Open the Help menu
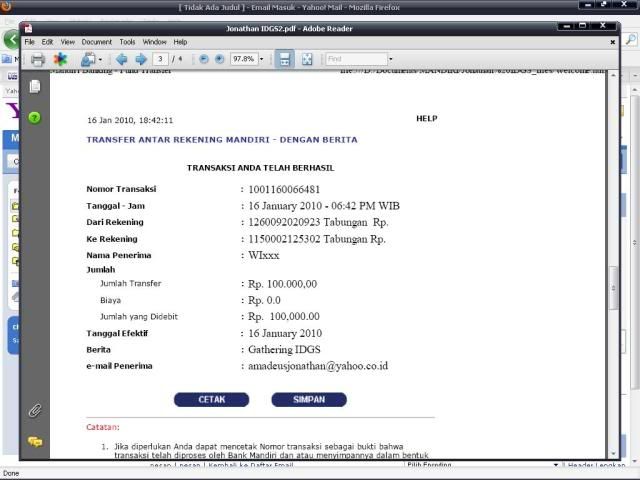Image resolution: width=640 pixels, height=480 pixels. (180, 42)
